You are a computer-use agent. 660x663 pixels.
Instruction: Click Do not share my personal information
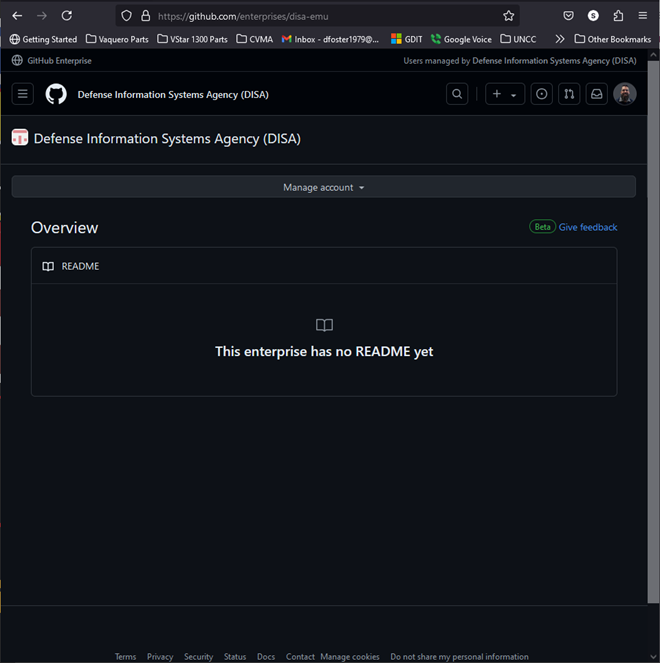(459, 657)
